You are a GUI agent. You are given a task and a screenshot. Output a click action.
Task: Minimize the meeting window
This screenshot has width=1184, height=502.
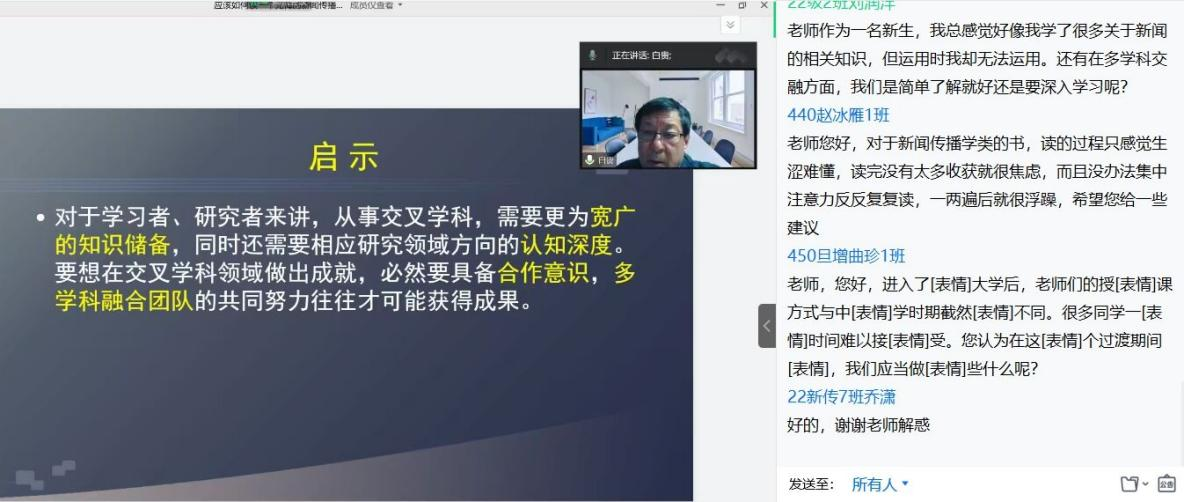720,5
